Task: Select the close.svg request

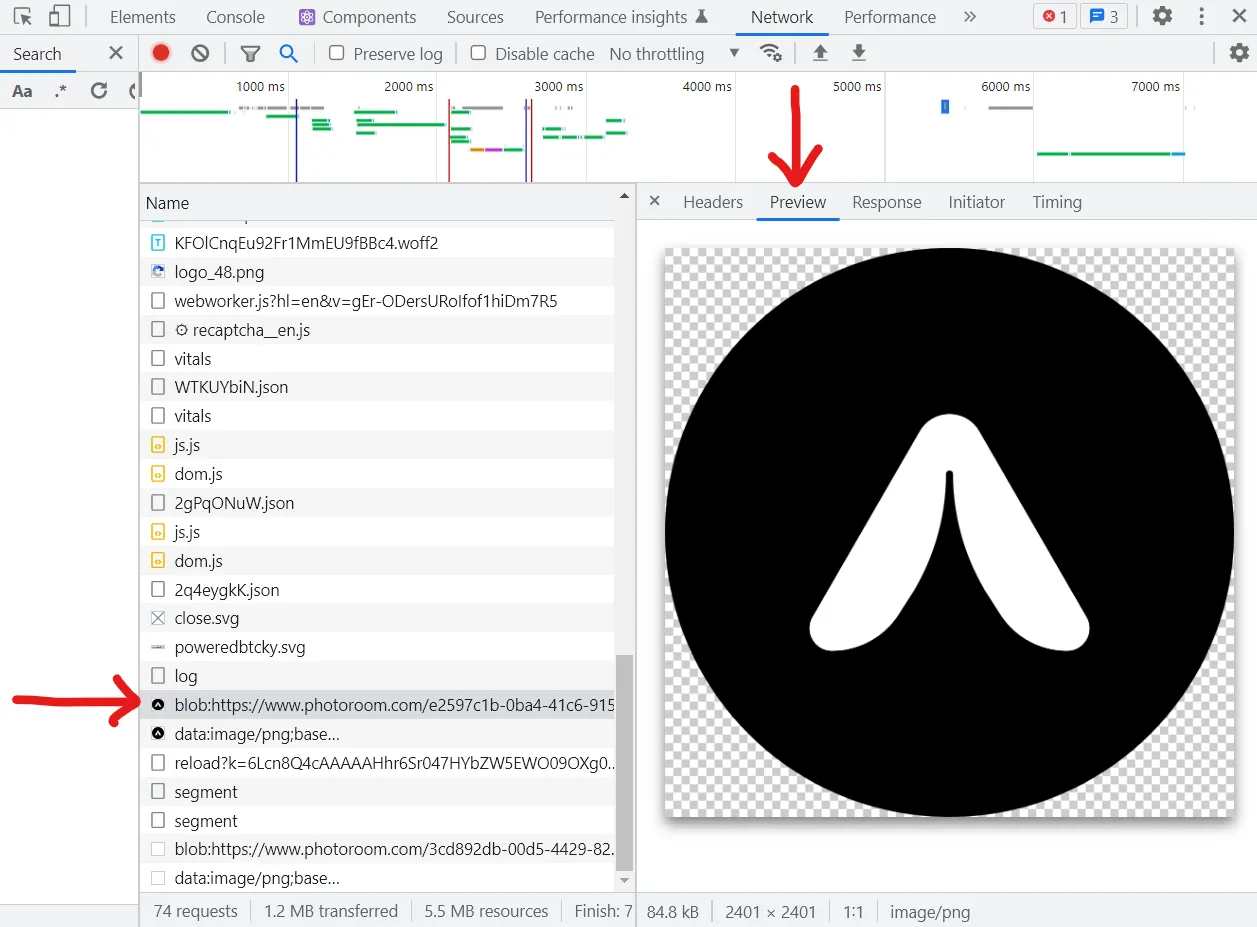Action: 377,618
